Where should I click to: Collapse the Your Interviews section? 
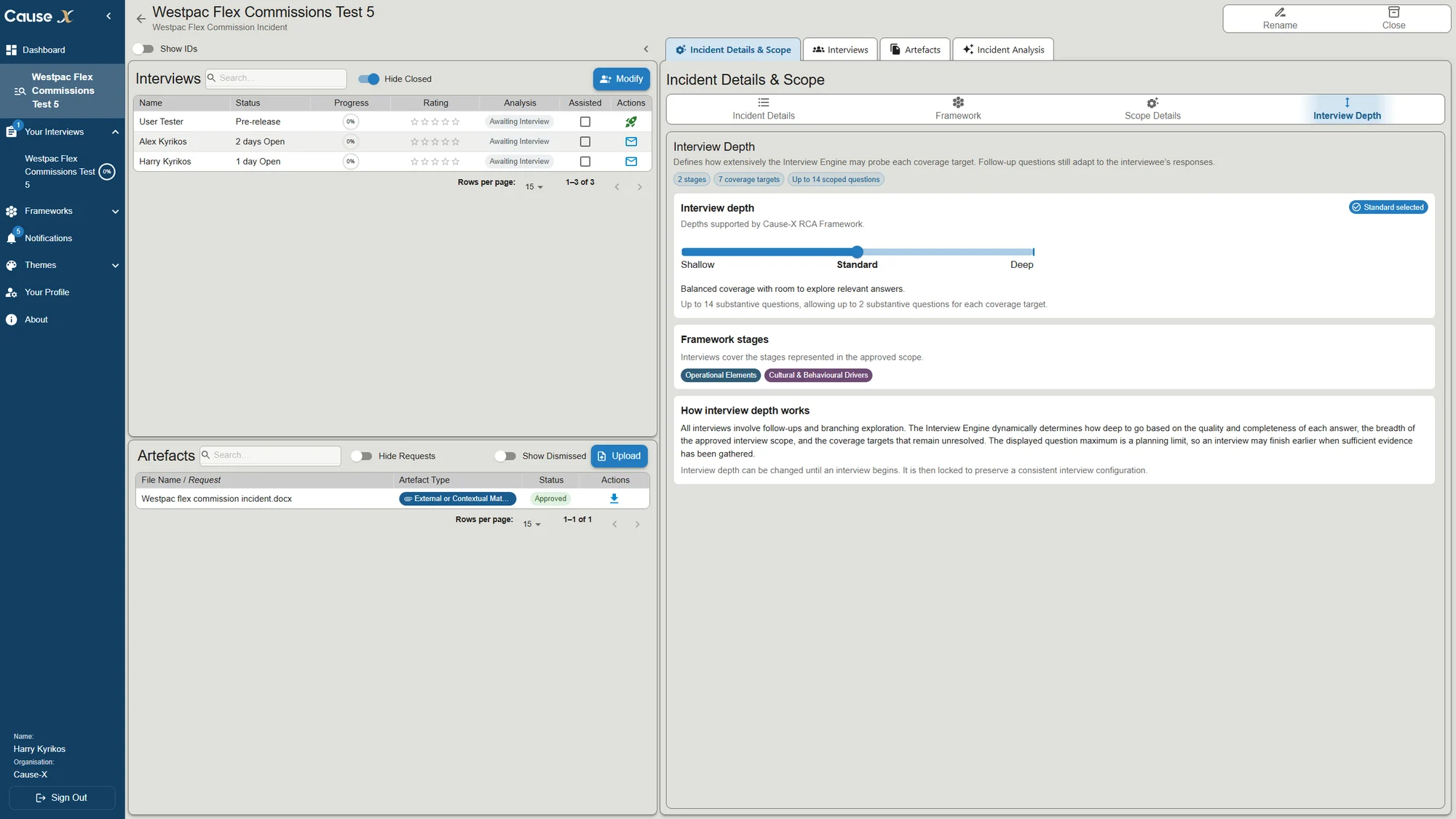pyautogui.click(x=115, y=132)
